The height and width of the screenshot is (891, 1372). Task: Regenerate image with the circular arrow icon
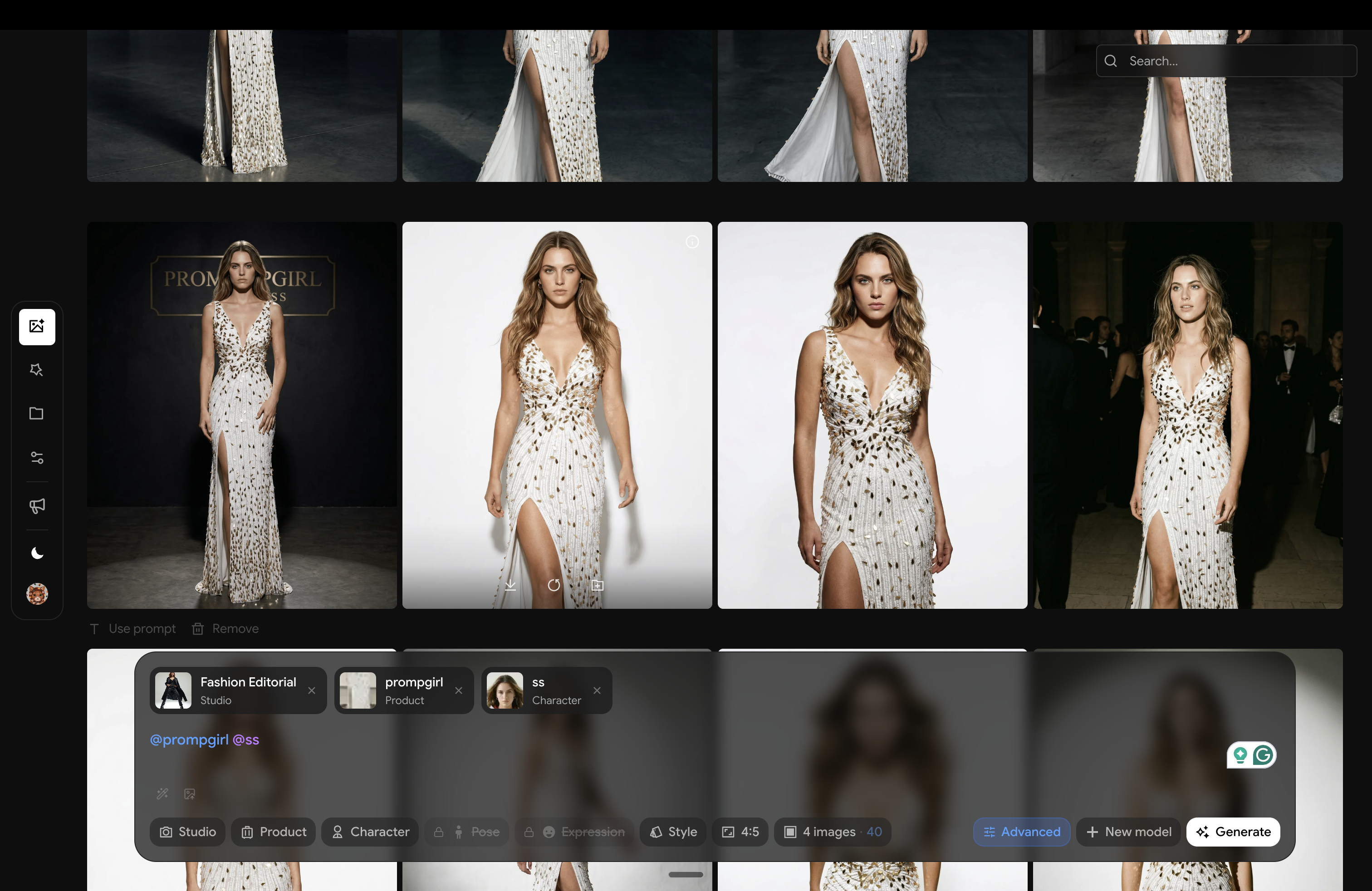(x=554, y=586)
